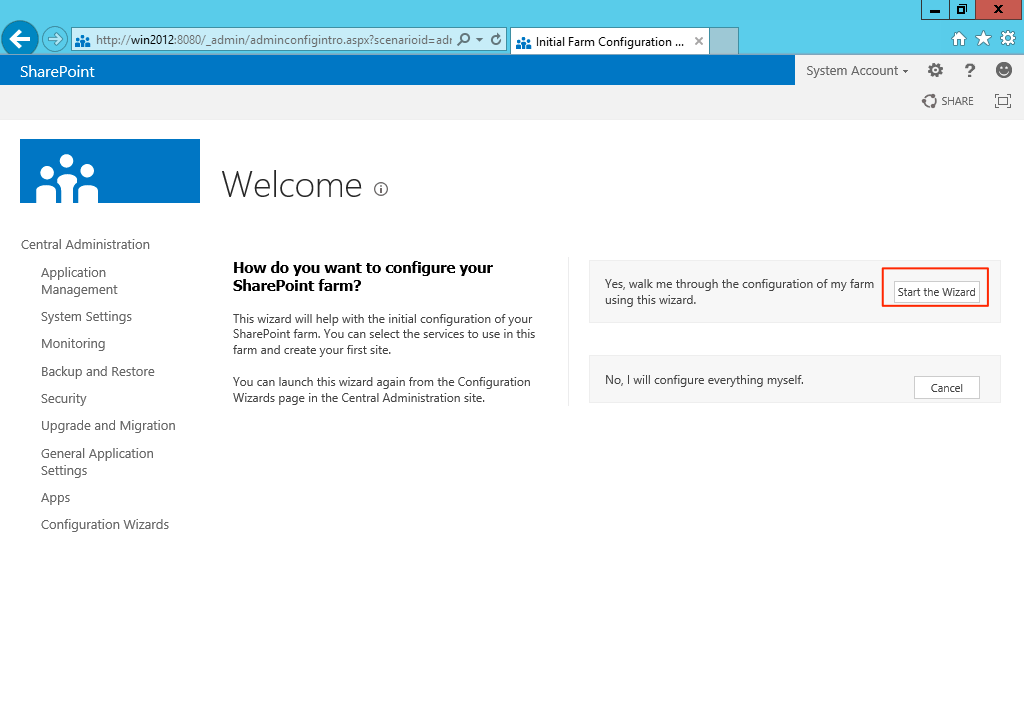1024x728 pixels.
Task: Click "No, I will configure everything myself." text
Action: click(x=704, y=380)
